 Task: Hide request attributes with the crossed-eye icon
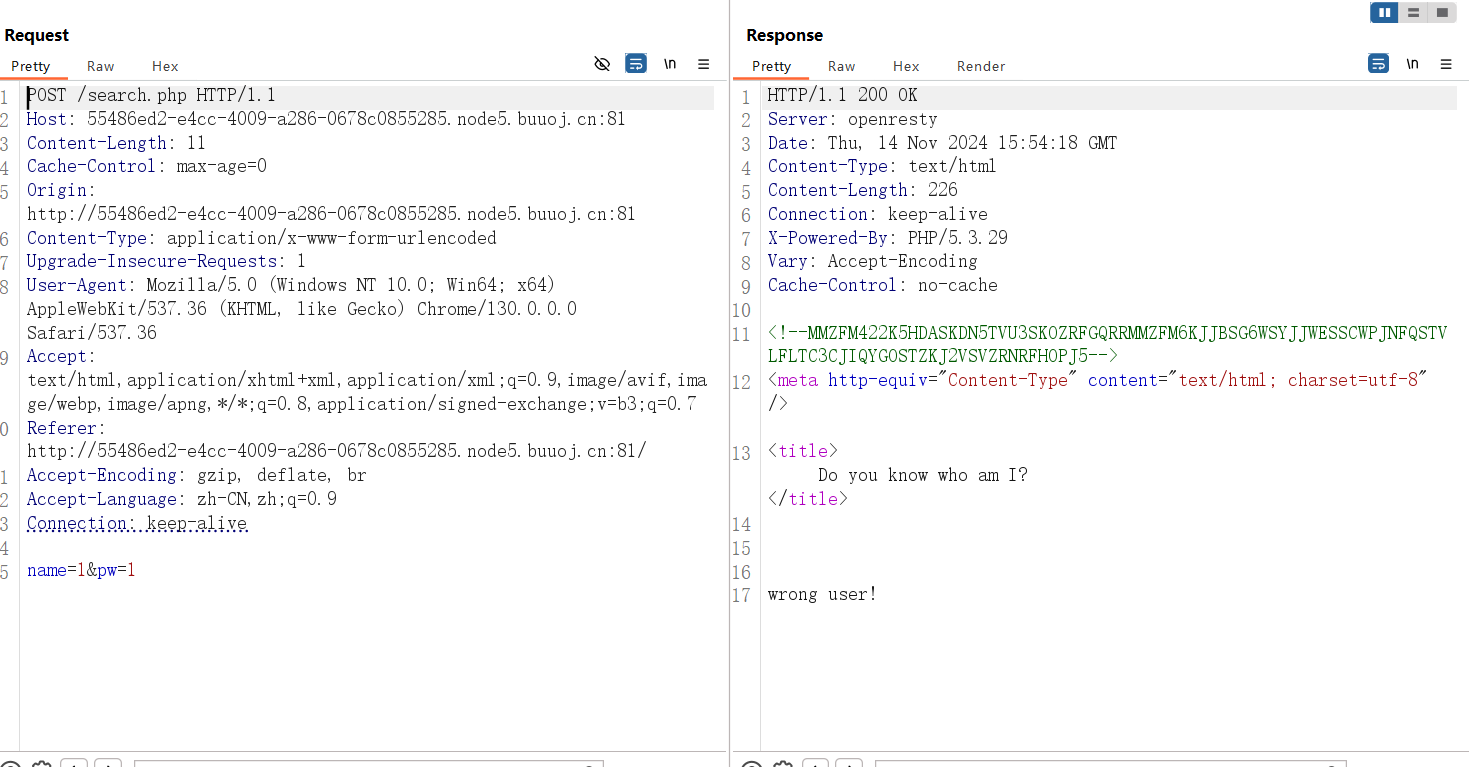tap(602, 64)
